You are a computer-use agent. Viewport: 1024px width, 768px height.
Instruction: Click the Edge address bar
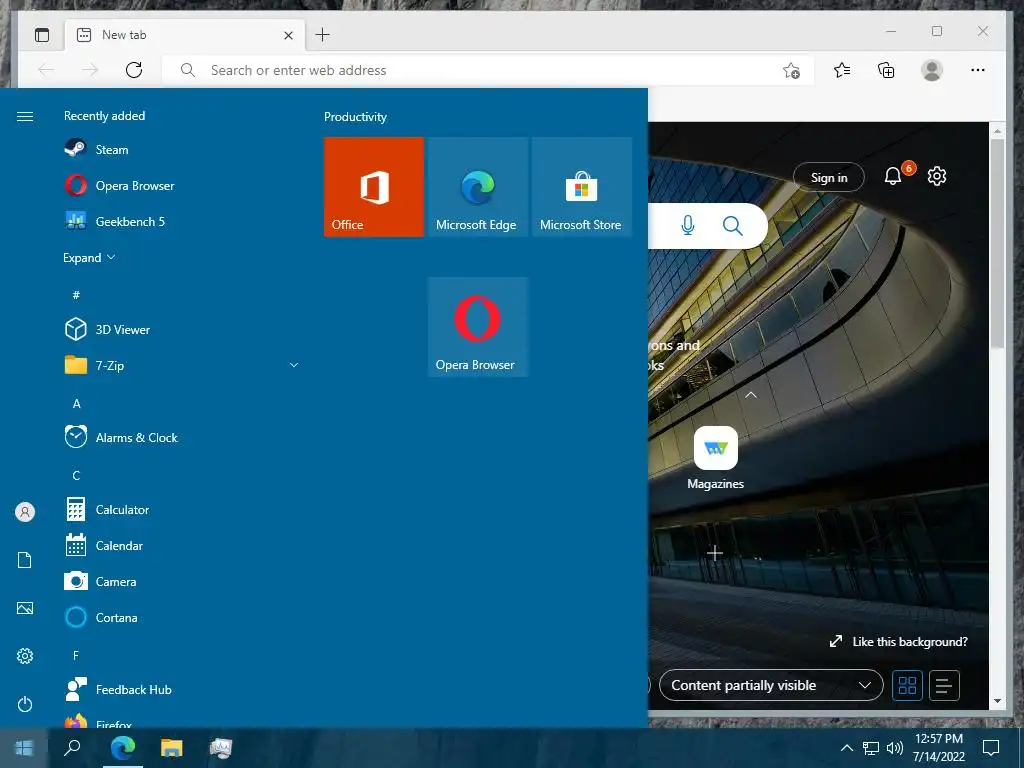(x=487, y=70)
